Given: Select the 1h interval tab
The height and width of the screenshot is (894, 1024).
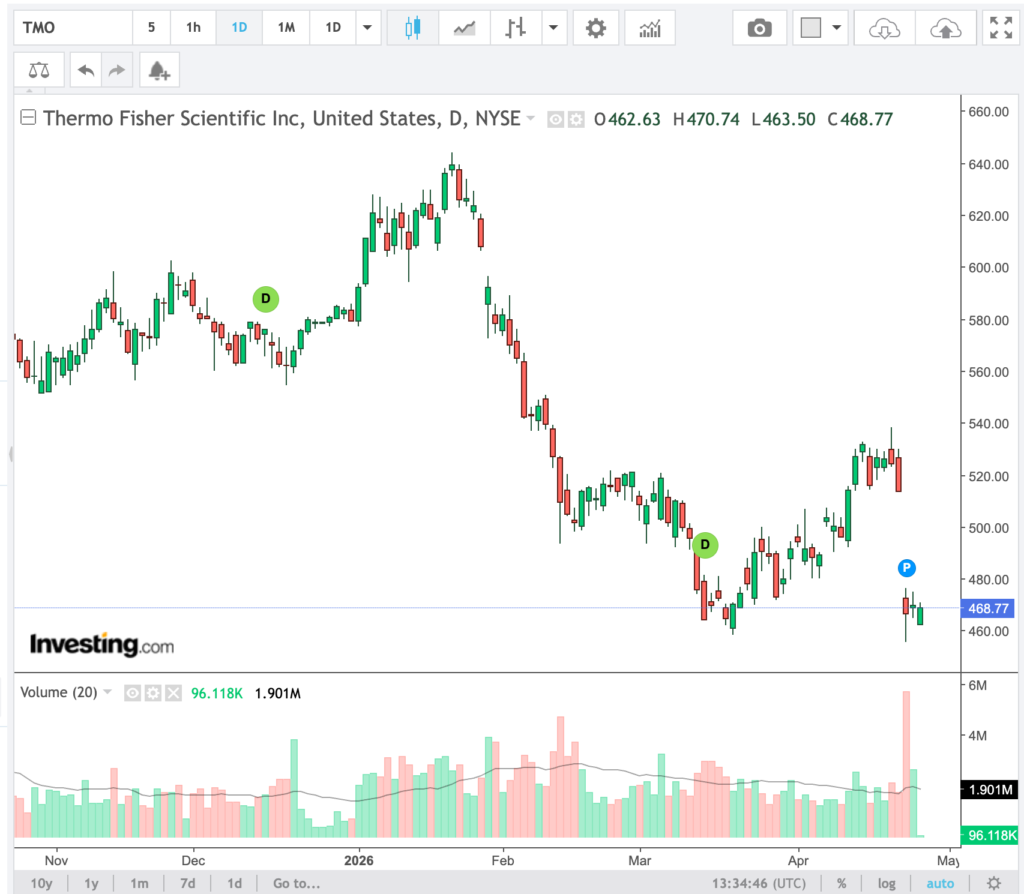Looking at the screenshot, I should [x=194, y=28].
